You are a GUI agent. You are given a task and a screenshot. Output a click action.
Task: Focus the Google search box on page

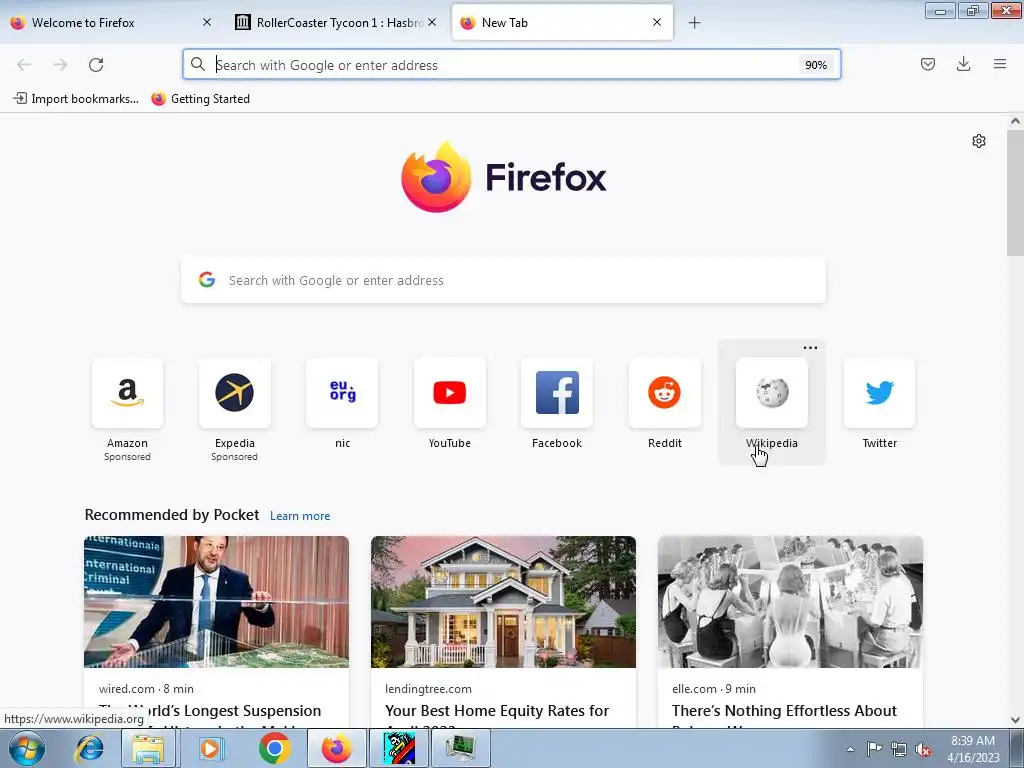[x=503, y=280]
